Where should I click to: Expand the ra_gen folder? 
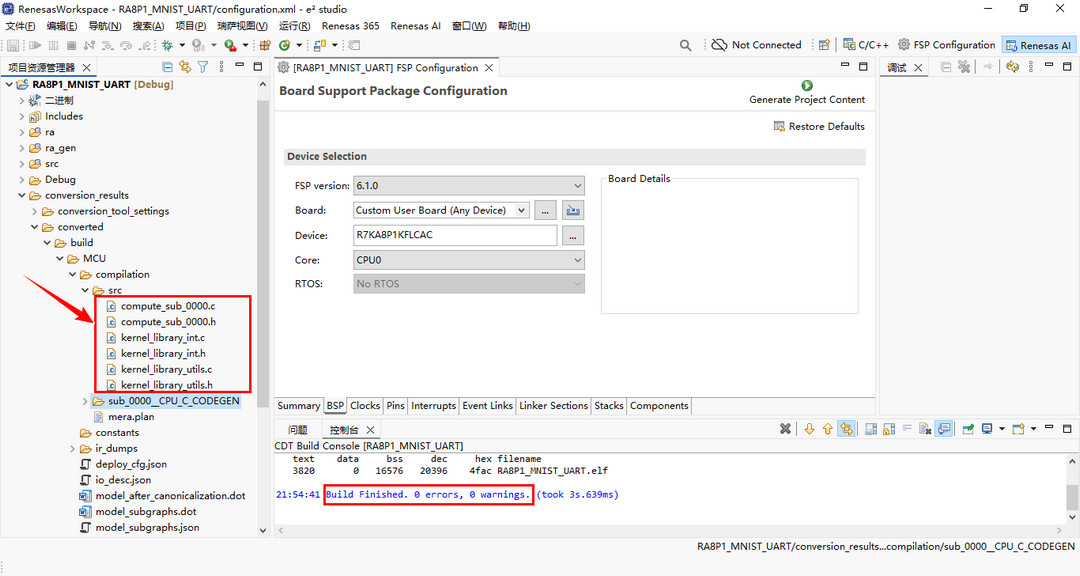tap(22, 148)
